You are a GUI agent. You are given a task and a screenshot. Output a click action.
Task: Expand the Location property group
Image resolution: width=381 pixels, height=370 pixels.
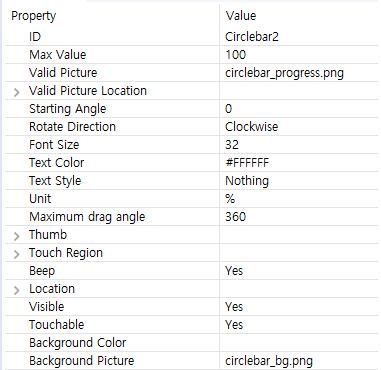[x=16, y=290]
